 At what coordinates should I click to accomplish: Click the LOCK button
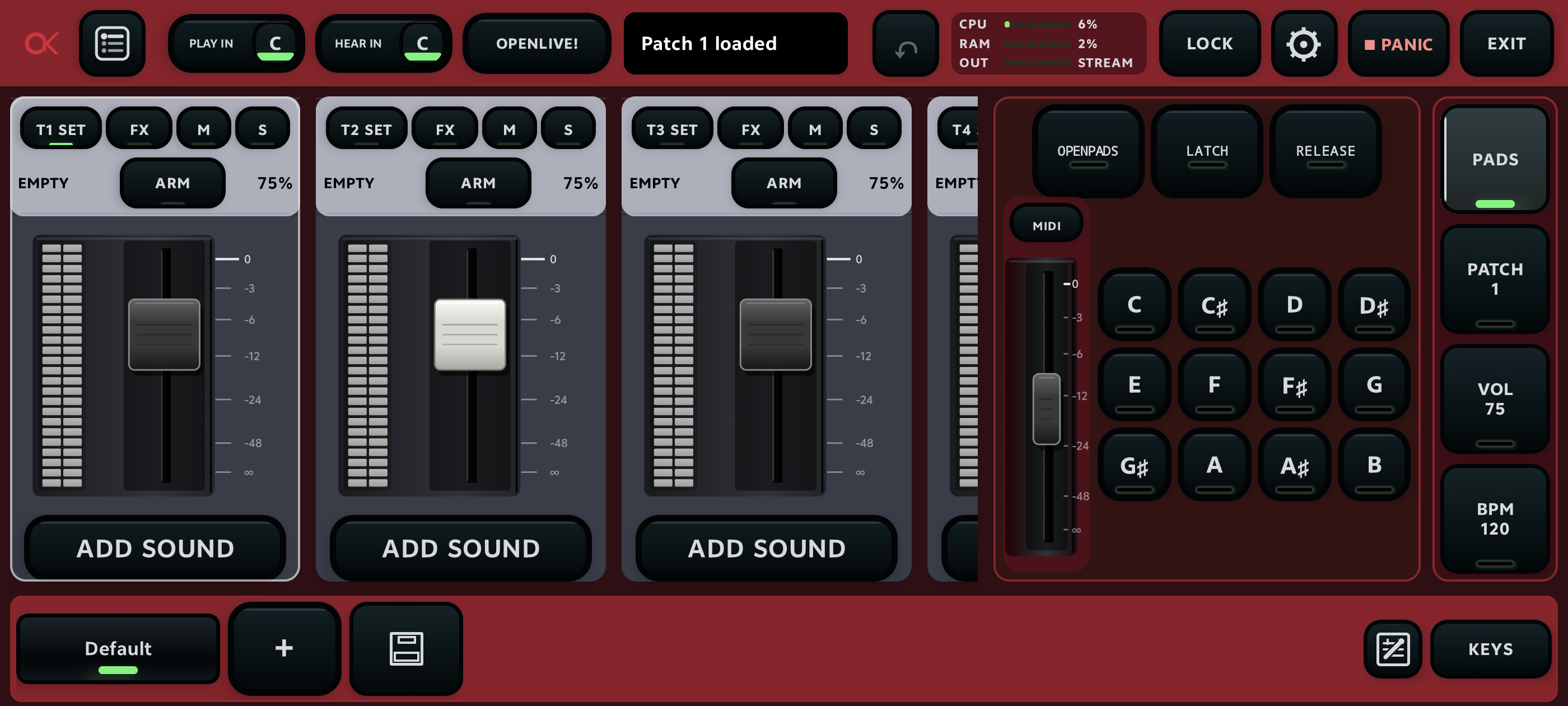tap(1210, 44)
